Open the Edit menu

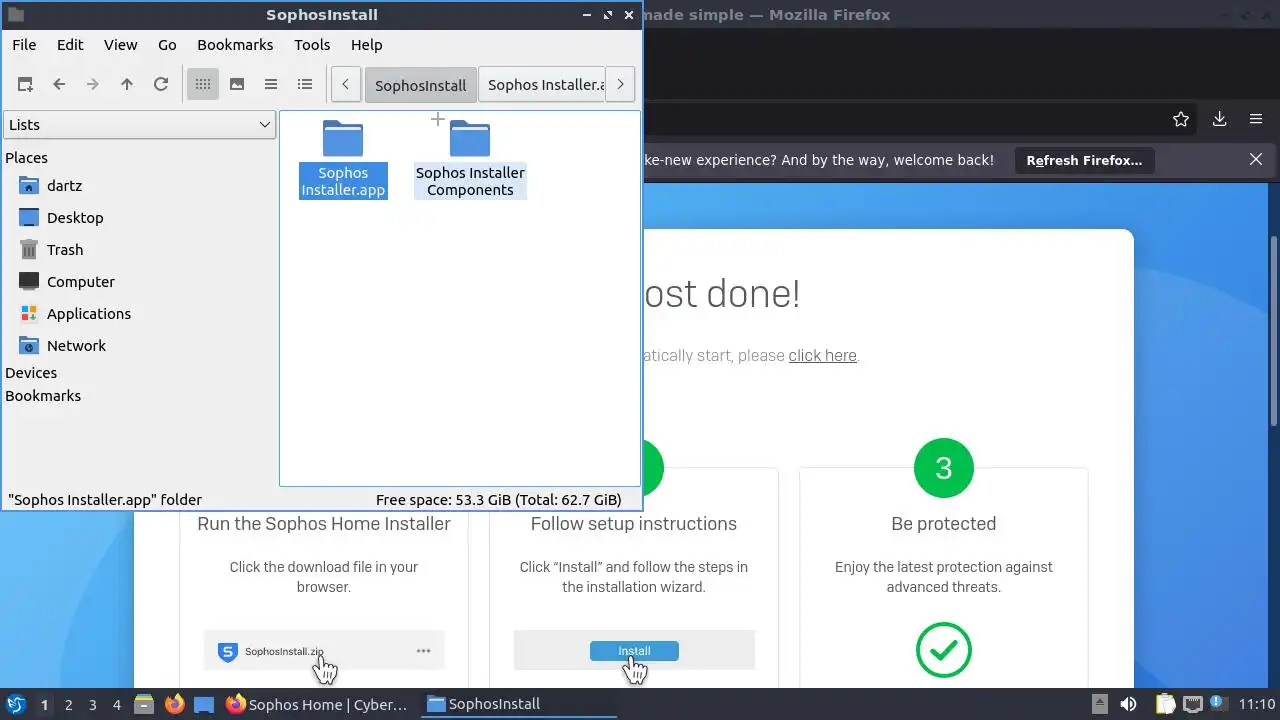(x=70, y=45)
